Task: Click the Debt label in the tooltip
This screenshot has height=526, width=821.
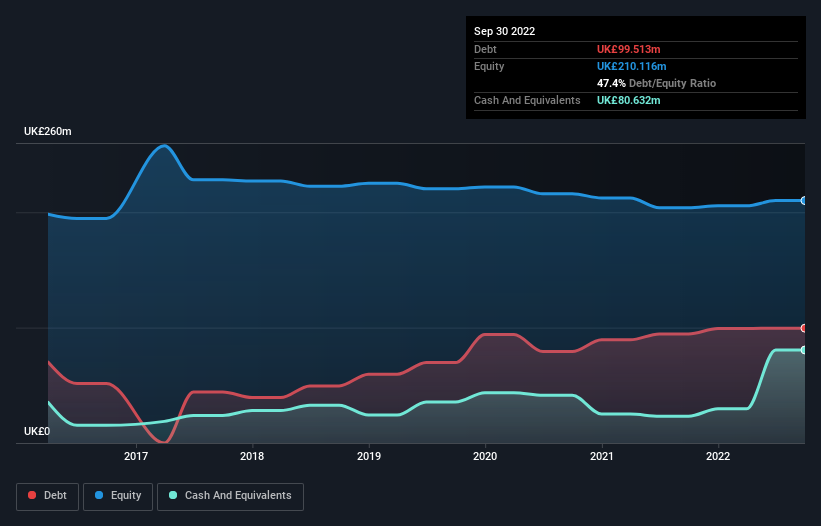Action: 485,49
